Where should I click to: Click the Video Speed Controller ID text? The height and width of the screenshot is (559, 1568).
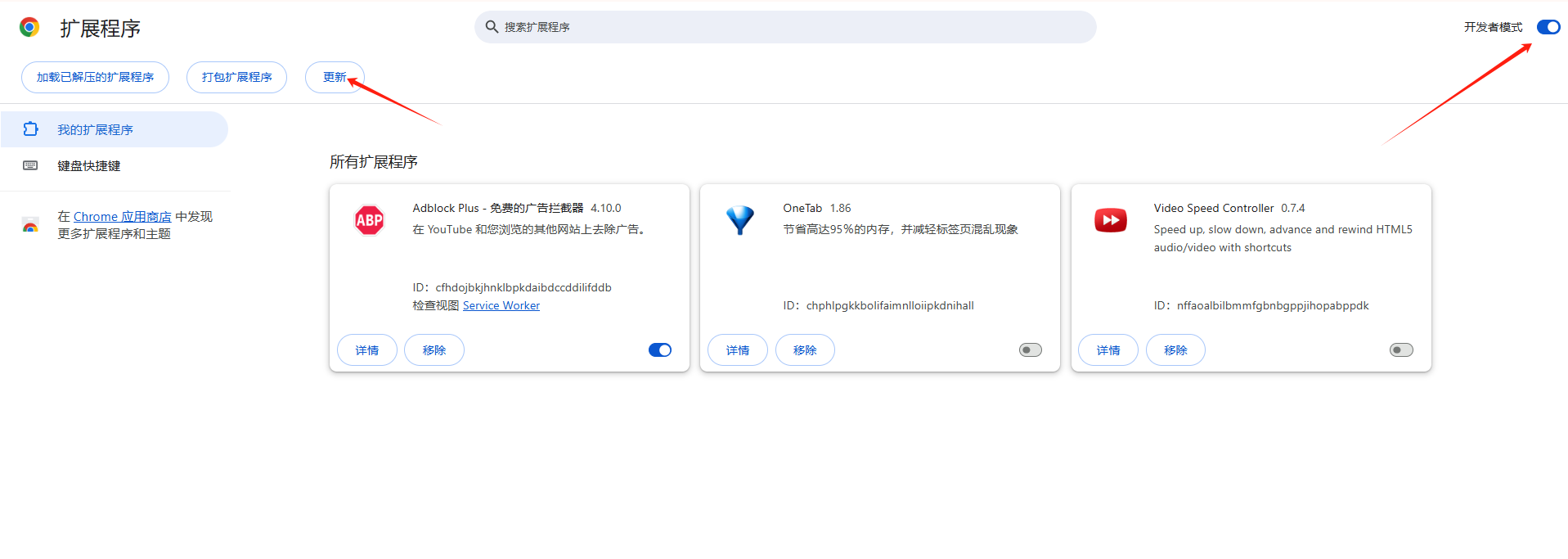tap(1261, 305)
